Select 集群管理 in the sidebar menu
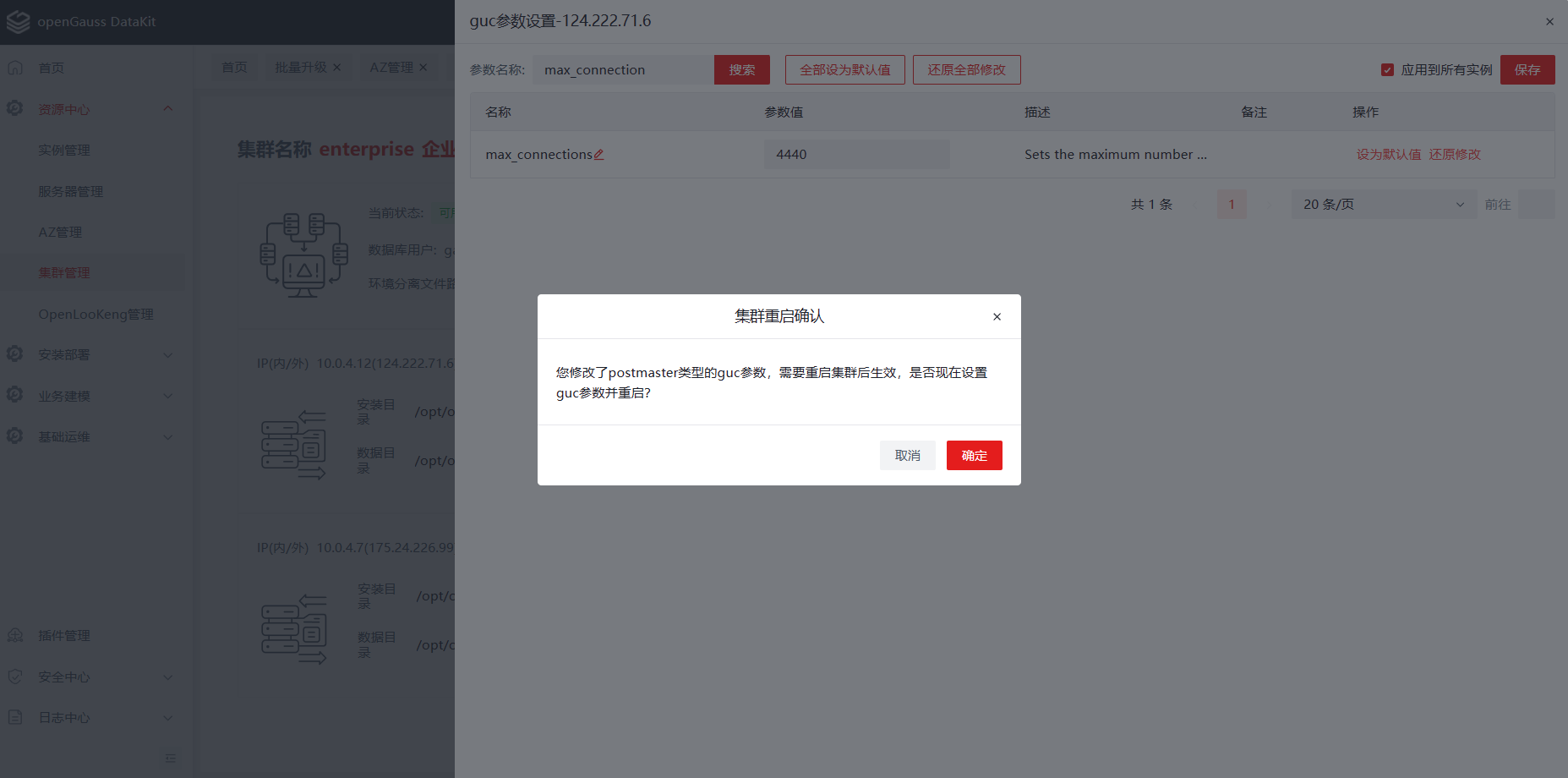 [64, 273]
